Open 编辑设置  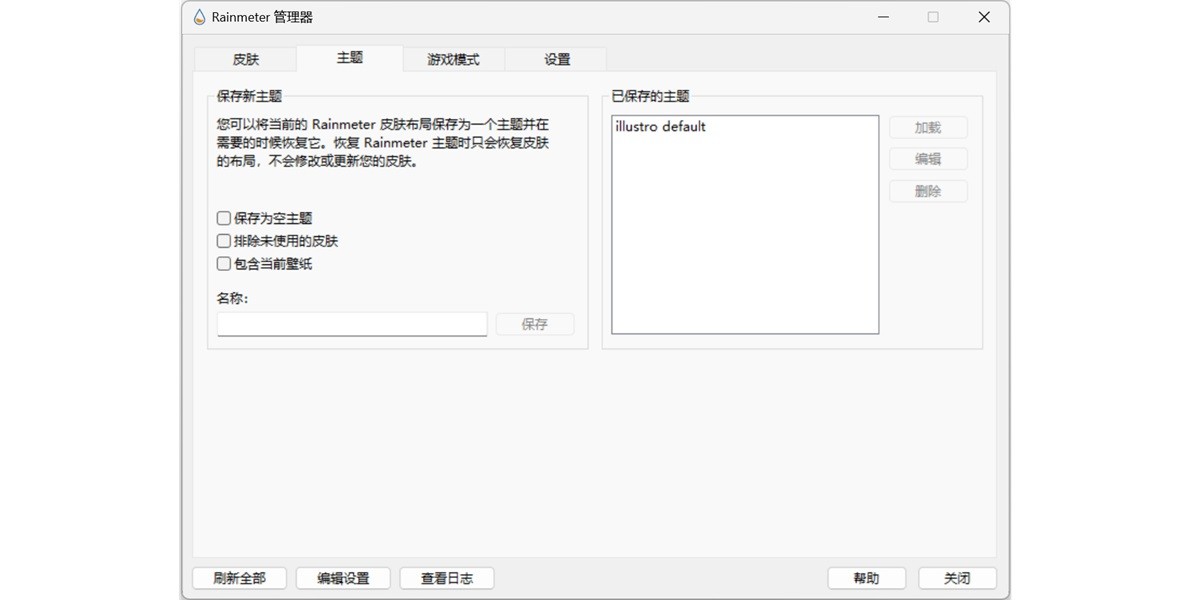343,578
